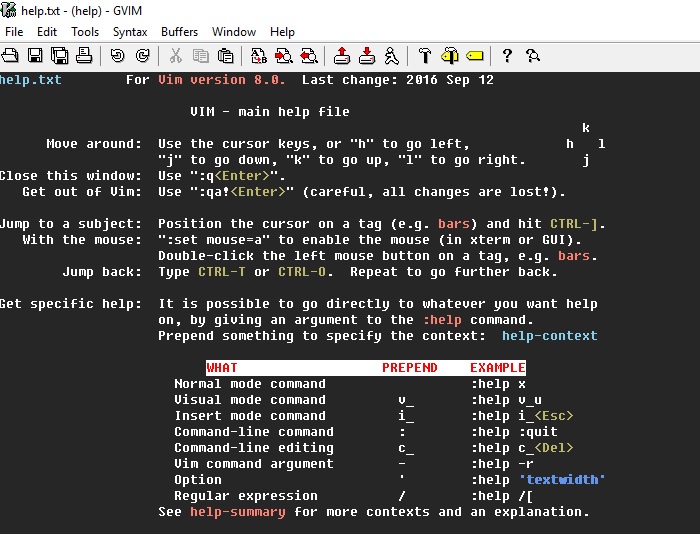This screenshot has width=700, height=534.
Task: Click the Paste clipboard icon
Action: [x=225, y=56]
